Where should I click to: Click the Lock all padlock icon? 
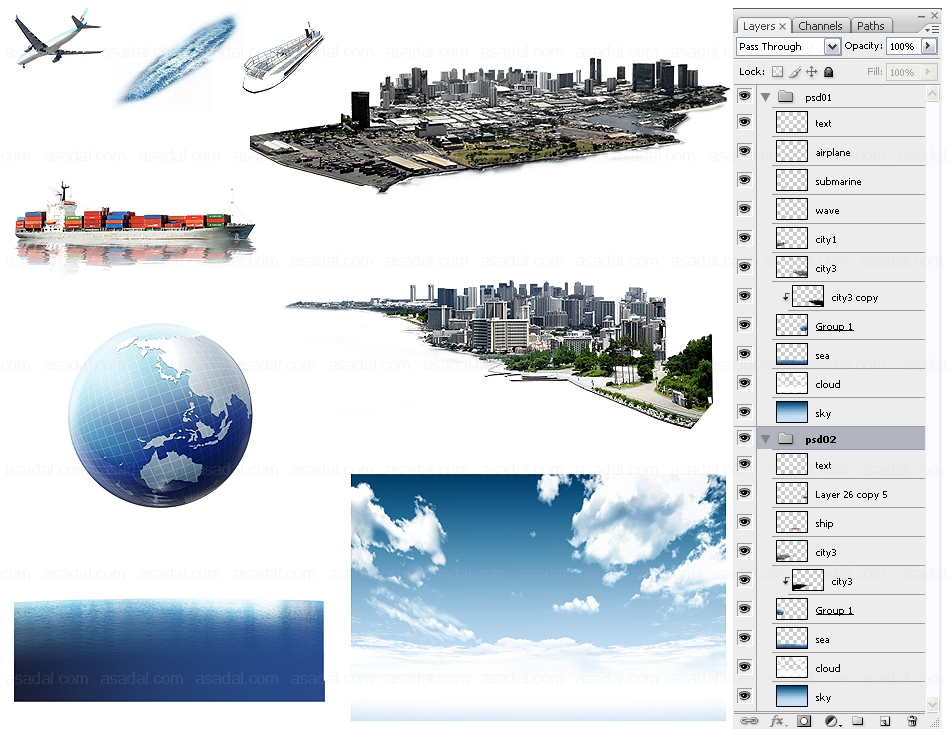[x=828, y=72]
